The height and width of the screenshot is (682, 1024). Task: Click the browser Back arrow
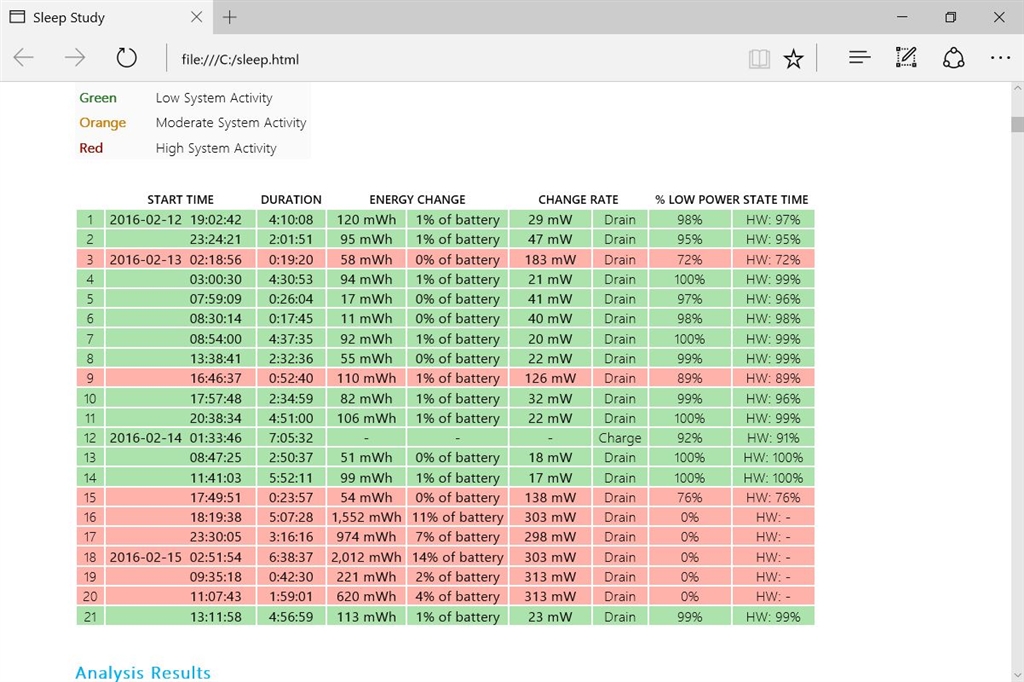coord(24,58)
